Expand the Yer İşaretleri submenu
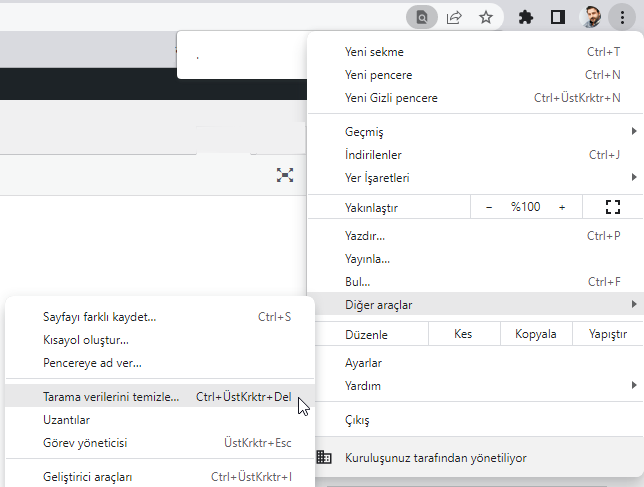Image resolution: width=644 pixels, height=487 pixels. point(475,178)
